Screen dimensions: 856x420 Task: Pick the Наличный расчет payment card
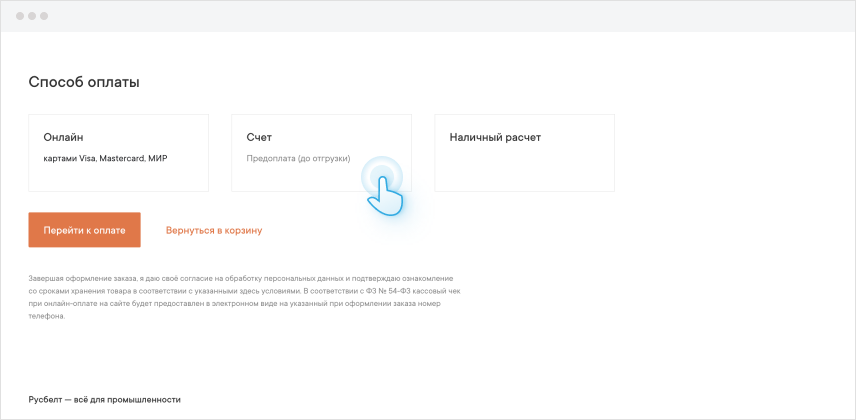524,152
